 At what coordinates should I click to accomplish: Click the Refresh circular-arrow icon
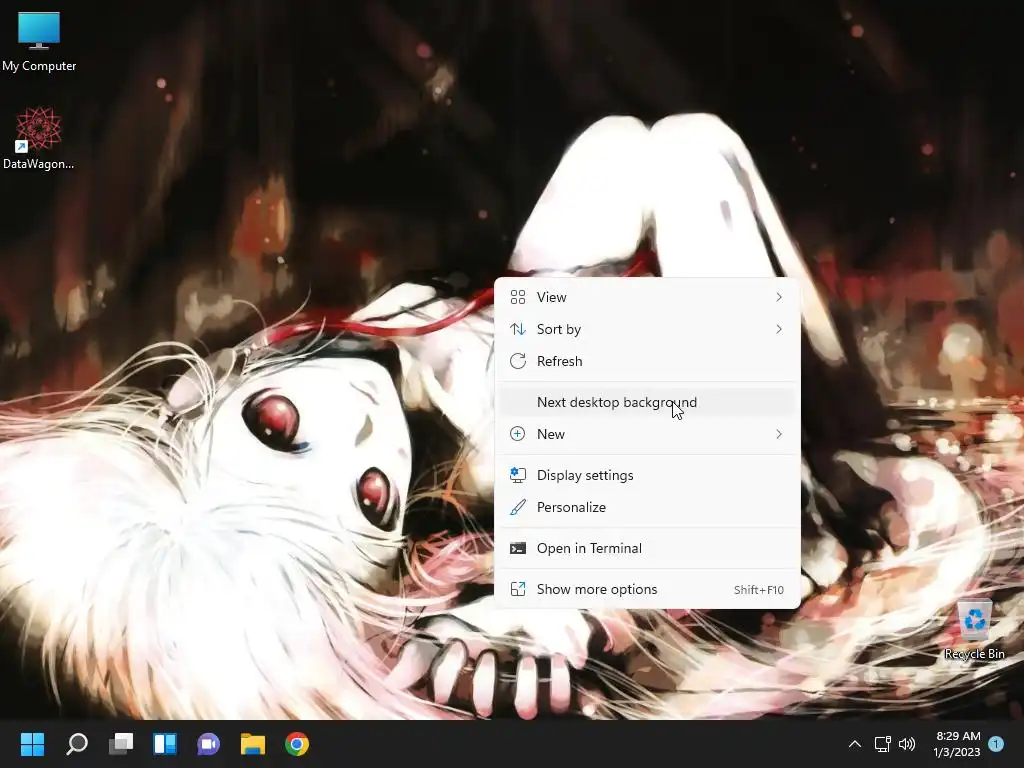(x=518, y=361)
